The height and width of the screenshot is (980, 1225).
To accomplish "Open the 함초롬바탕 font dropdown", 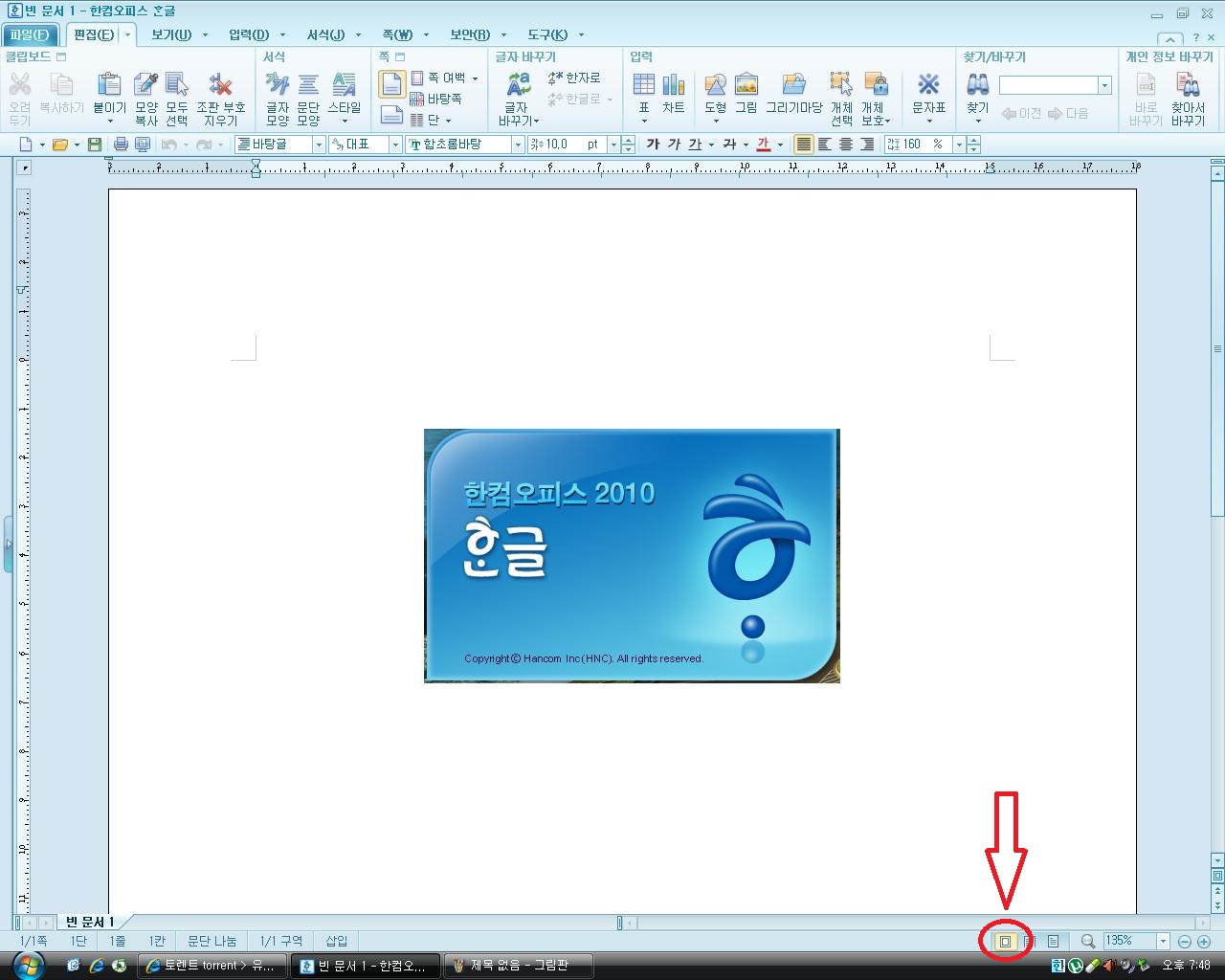I will tap(518, 145).
